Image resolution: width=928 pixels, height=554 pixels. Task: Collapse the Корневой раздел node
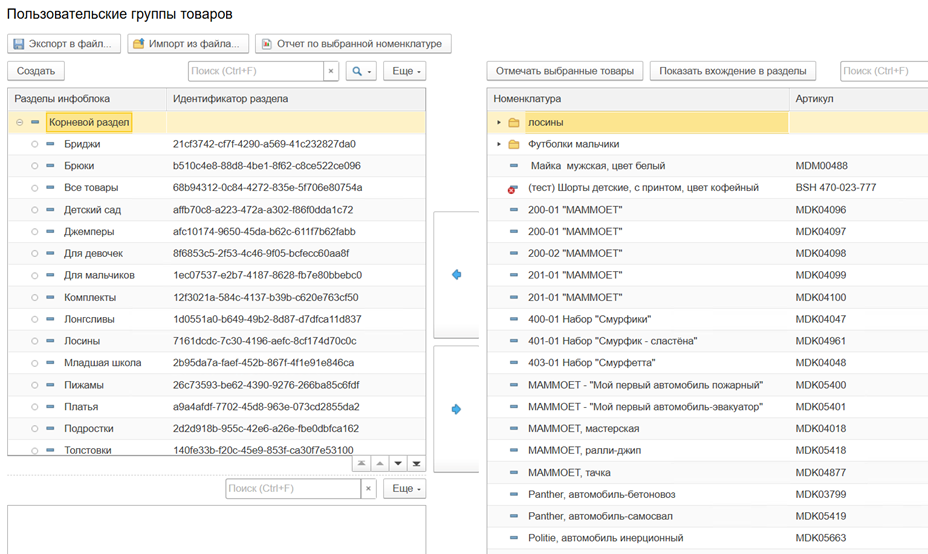(20, 123)
